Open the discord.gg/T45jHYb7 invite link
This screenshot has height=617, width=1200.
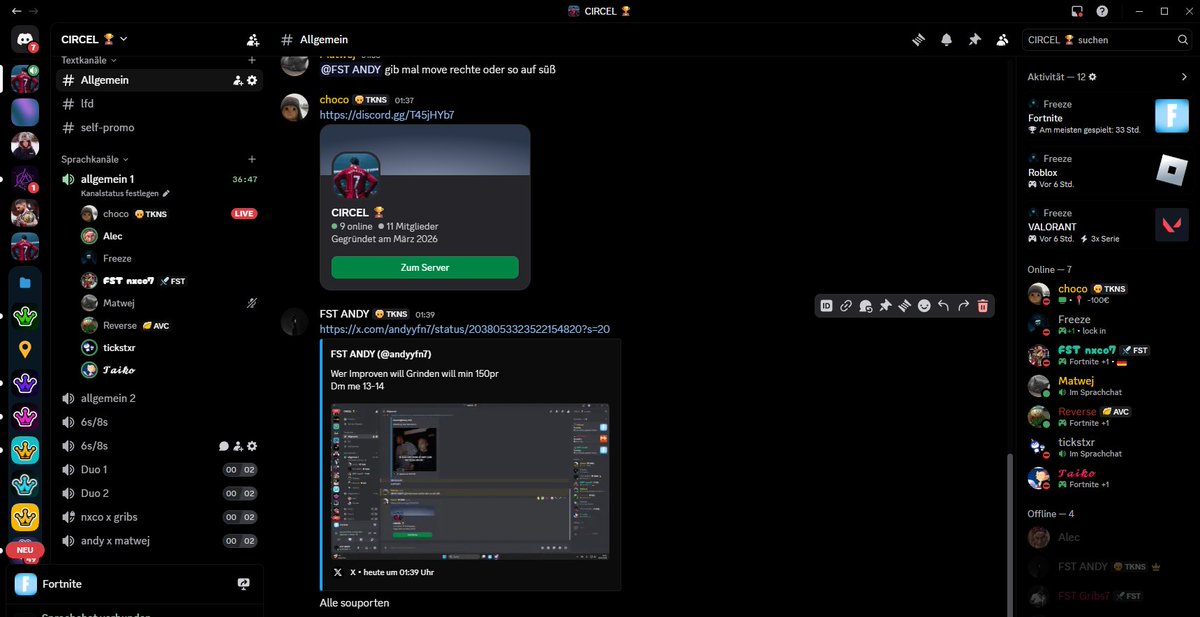point(387,115)
